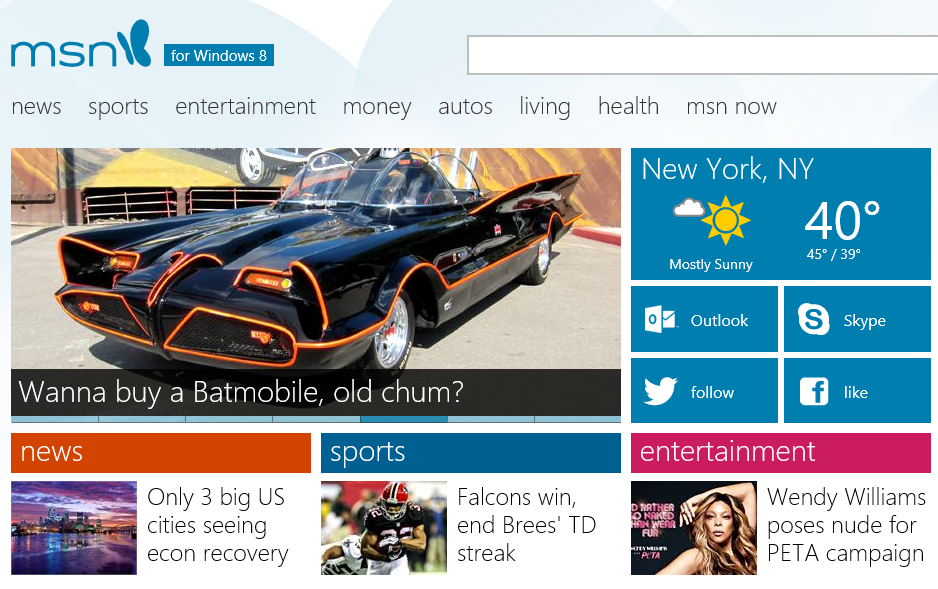The image size is (938, 589).
Task: Go to the entertainment navigation item
Action: coord(245,107)
